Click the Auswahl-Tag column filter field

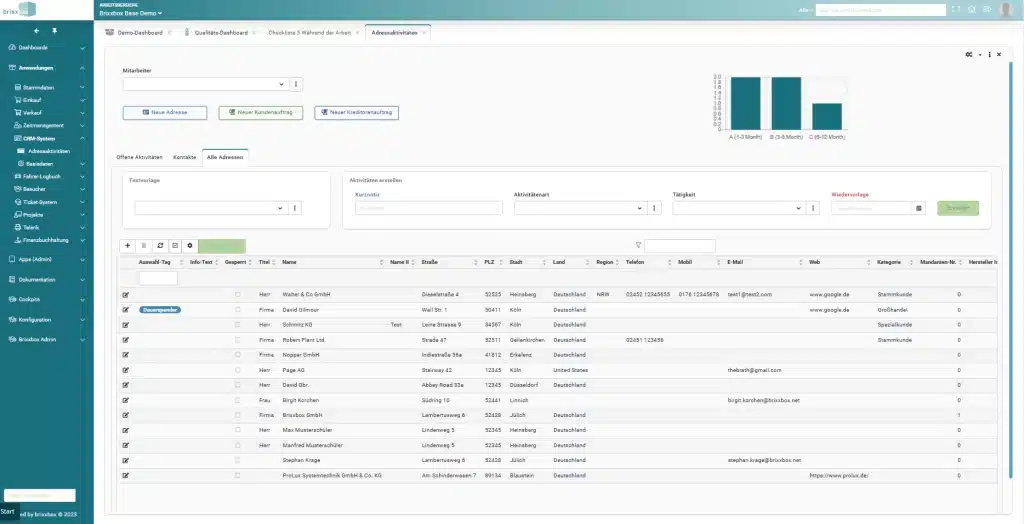pos(158,278)
